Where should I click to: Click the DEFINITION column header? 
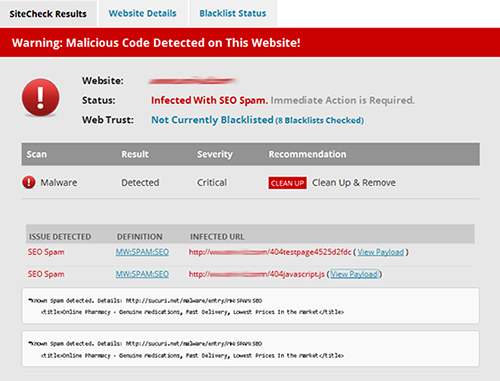coord(139,237)
